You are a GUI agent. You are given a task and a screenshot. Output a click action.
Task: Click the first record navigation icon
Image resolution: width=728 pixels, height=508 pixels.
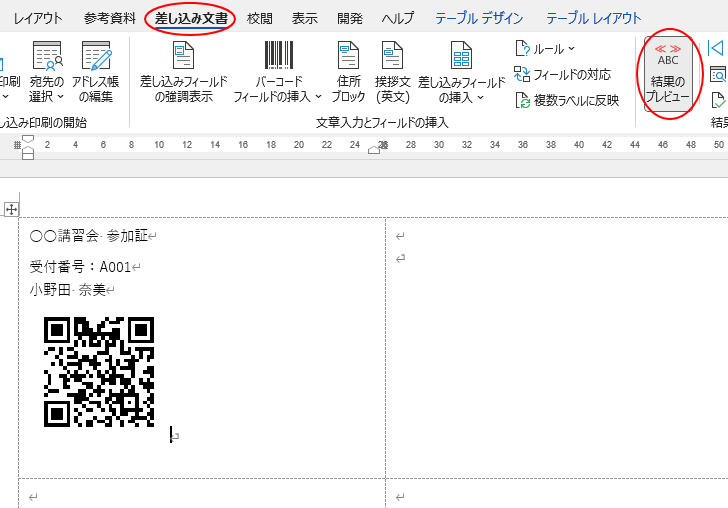click(x=716, y=48)
